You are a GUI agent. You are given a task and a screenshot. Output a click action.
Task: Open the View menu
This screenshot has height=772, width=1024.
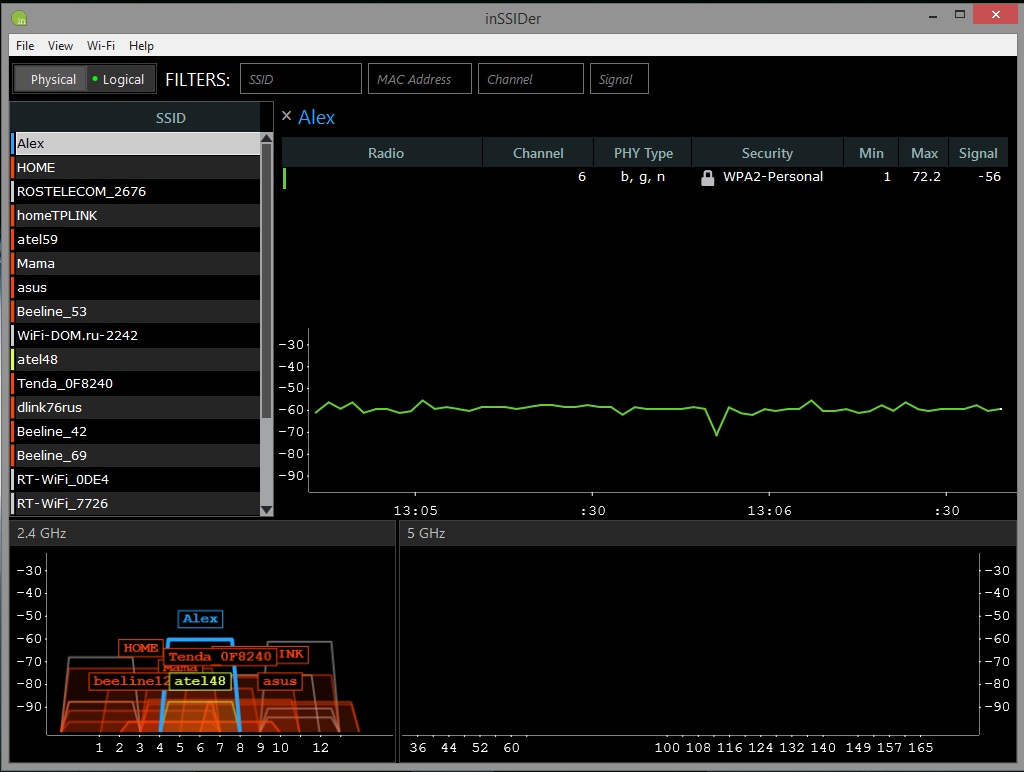pyautogui.click(x=60, y=45)
